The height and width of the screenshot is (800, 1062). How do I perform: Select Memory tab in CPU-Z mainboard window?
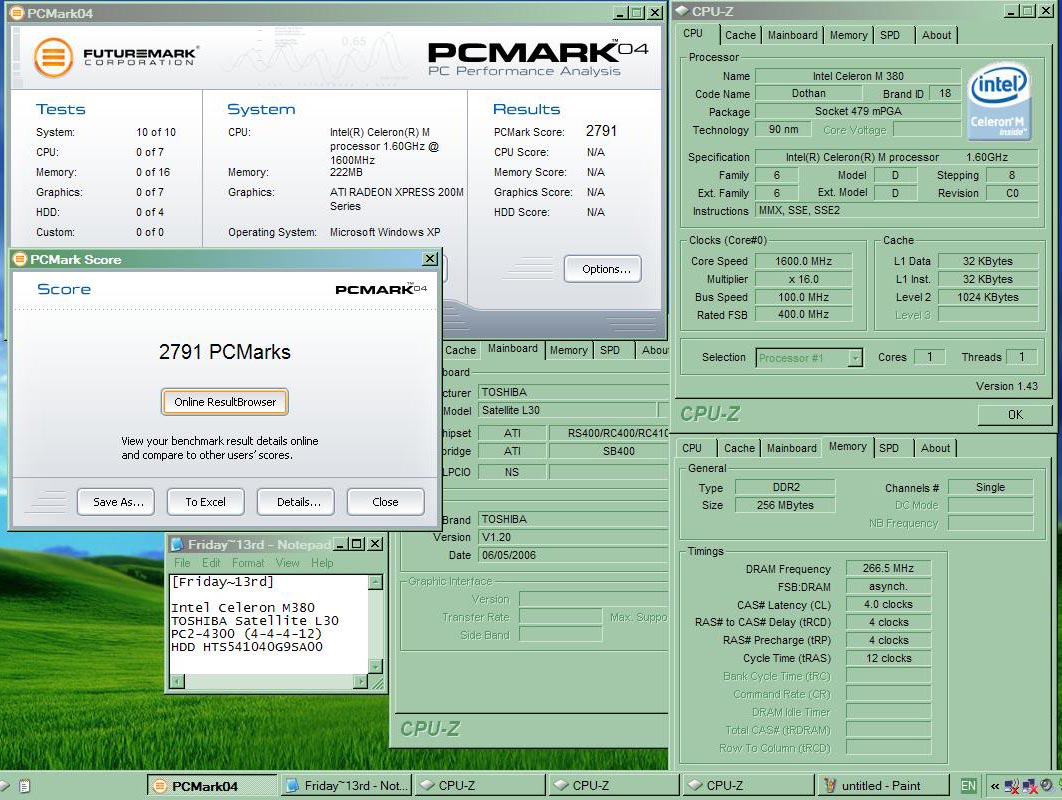click(568, 350)
